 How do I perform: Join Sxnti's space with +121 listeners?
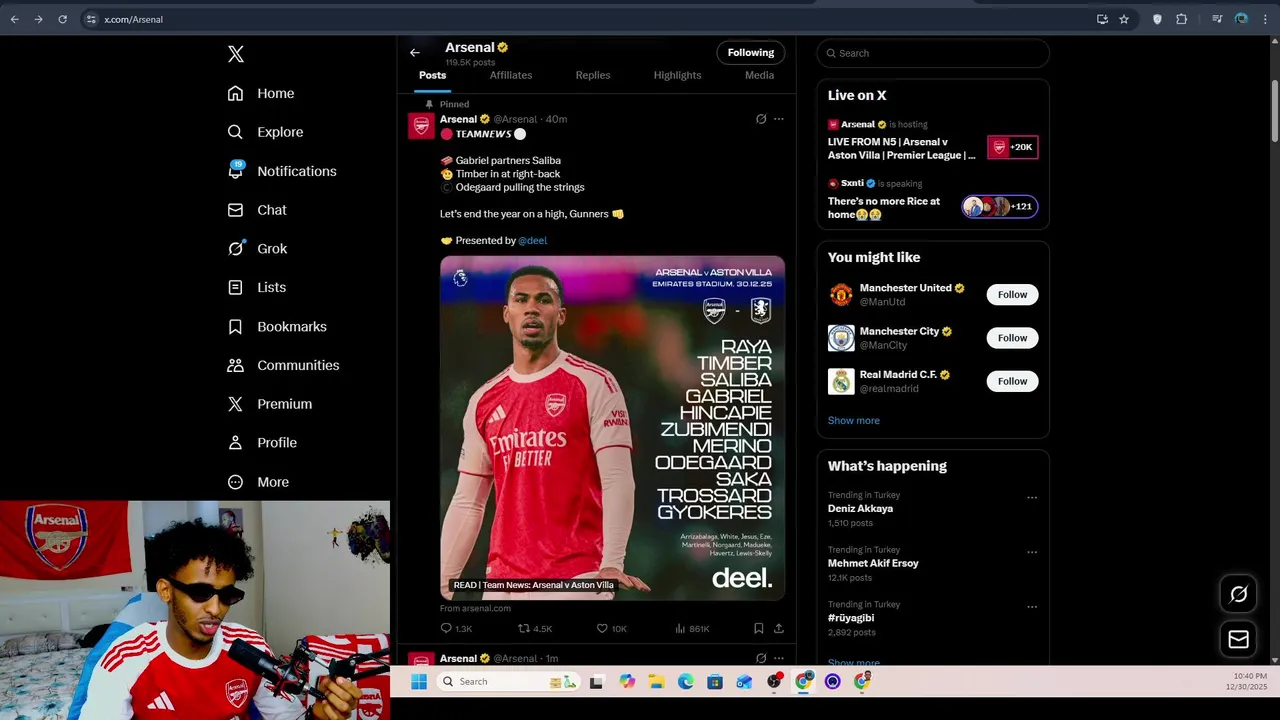(x=1000, y=207)
